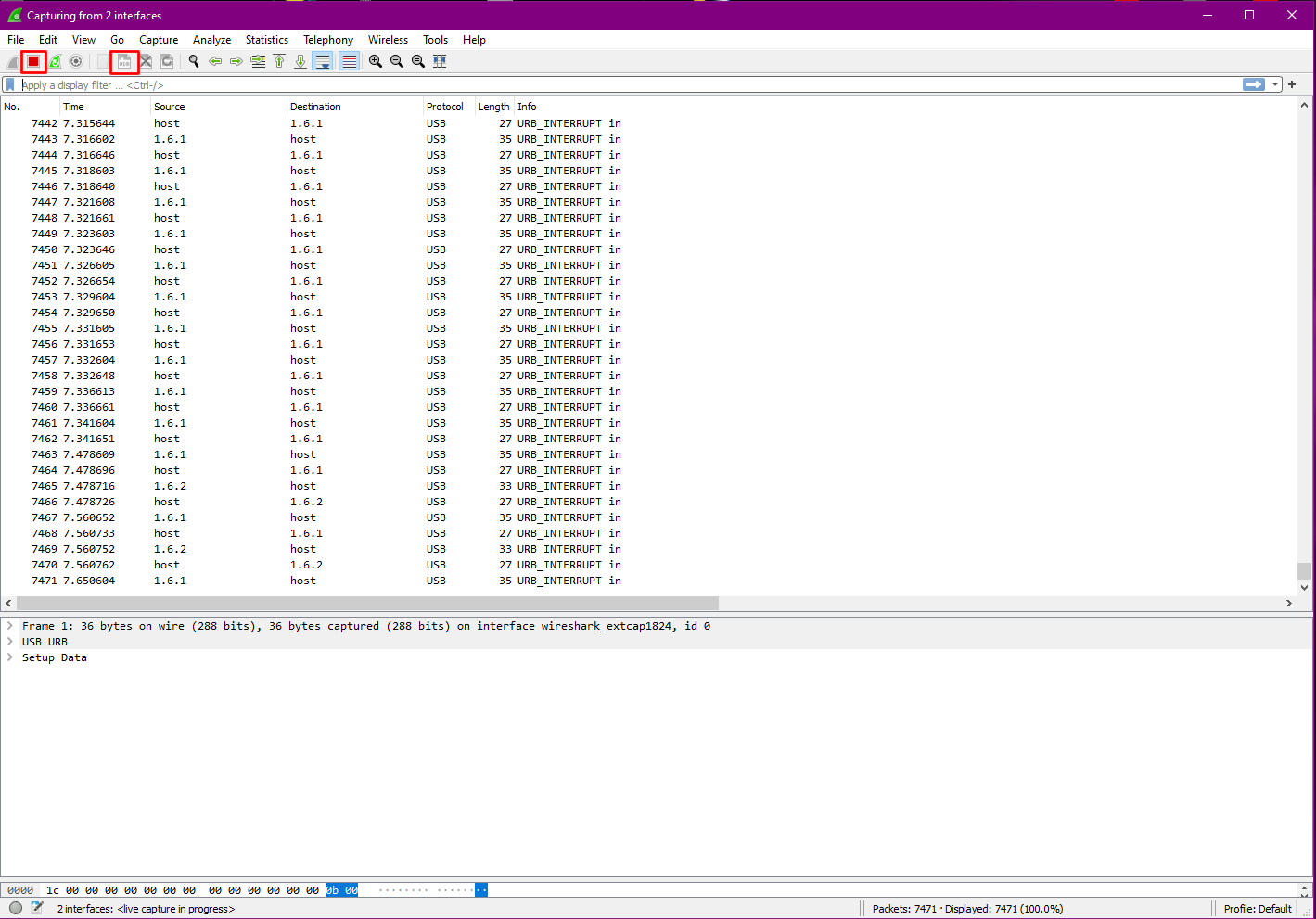
Task: Expand the Setup Data details
Action: (x=10, y=657)
